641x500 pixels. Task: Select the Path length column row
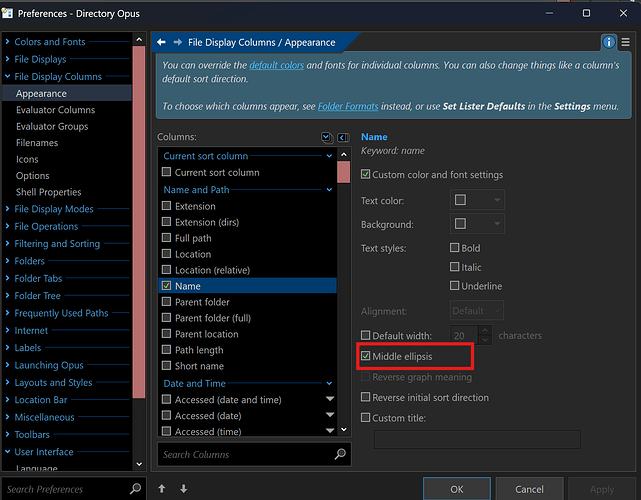pyautogui.click(x=247, y=350)
